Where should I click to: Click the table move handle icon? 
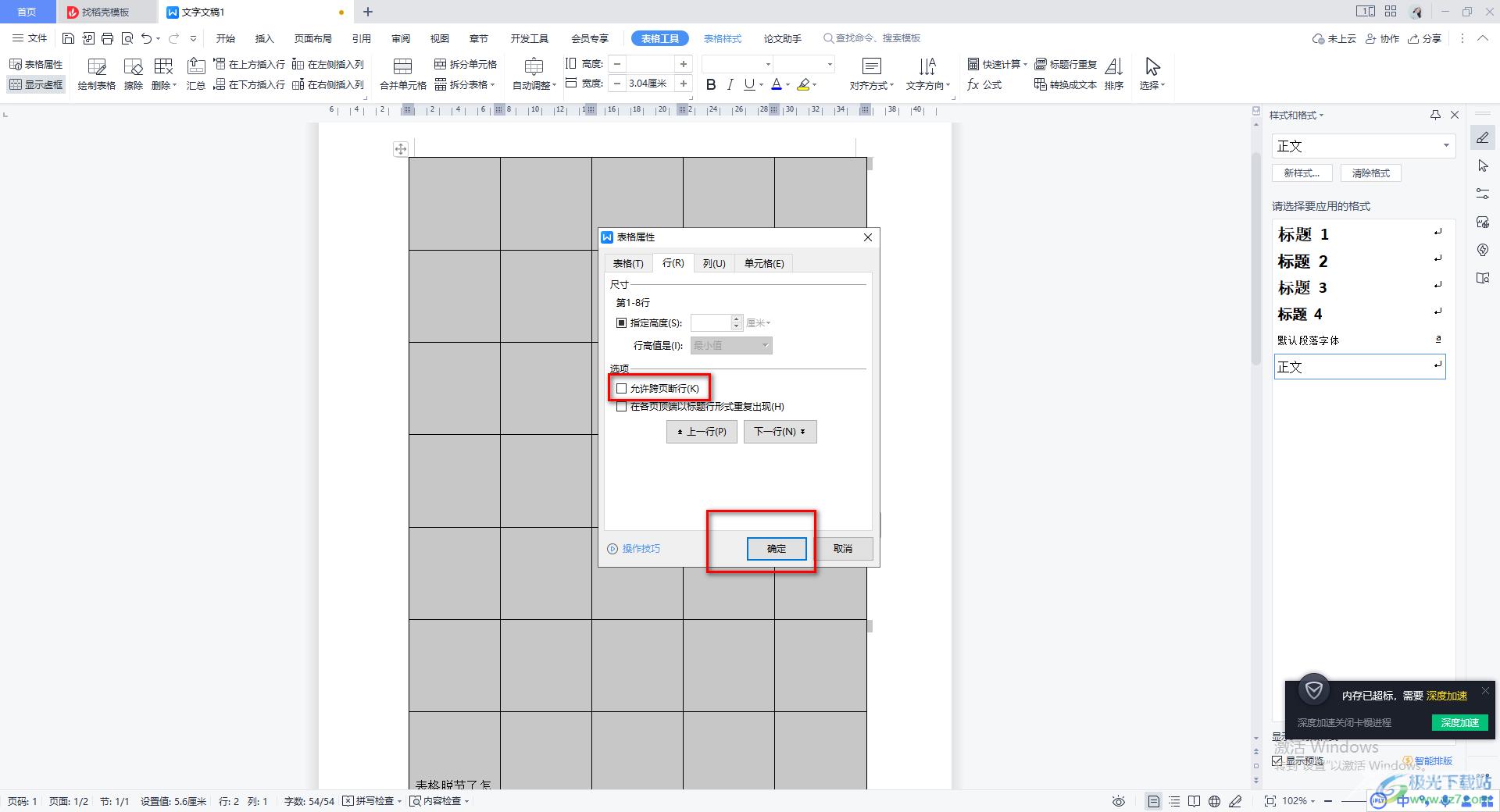(400, 148)
